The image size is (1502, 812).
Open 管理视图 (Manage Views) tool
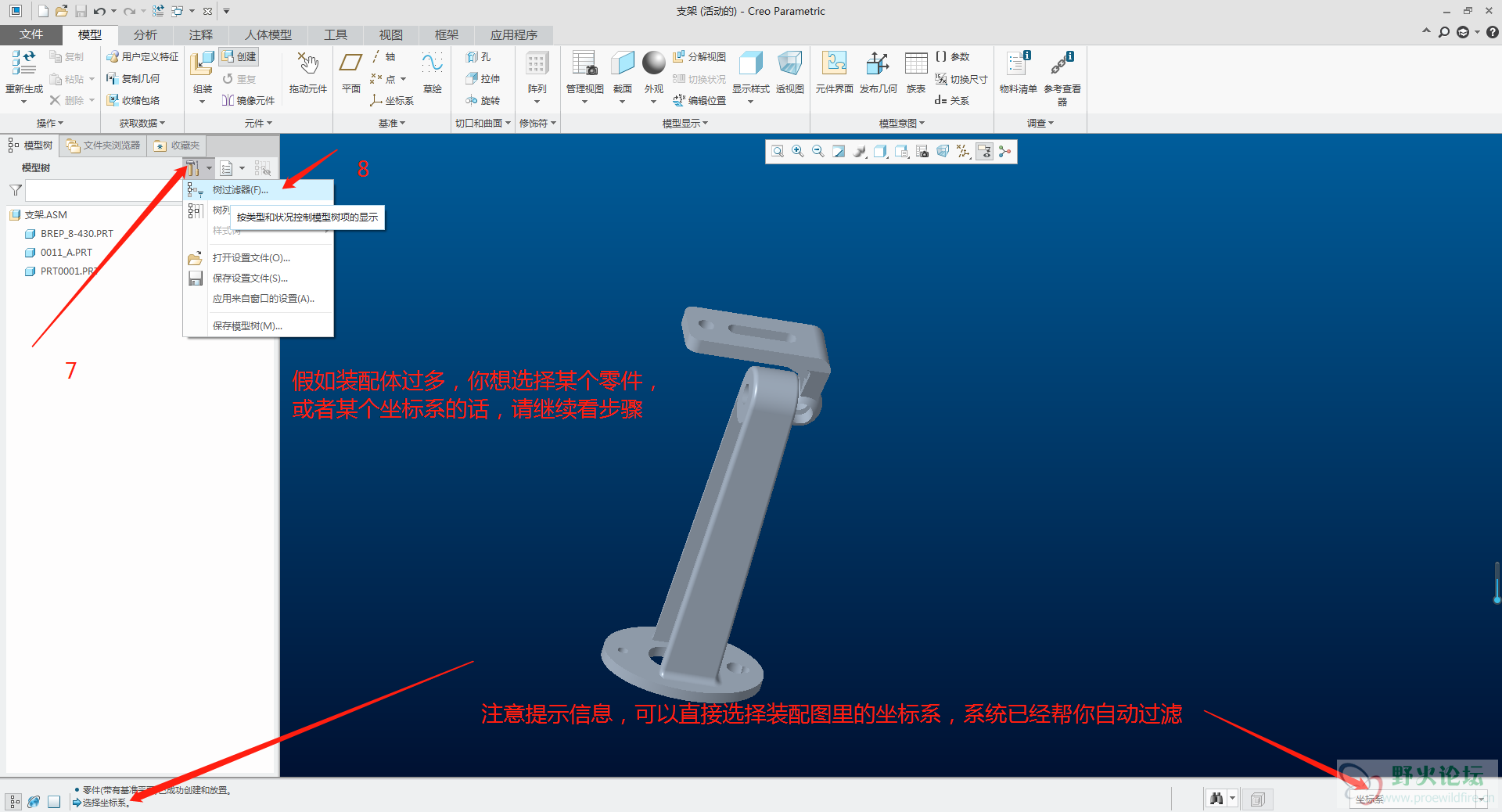584,72
